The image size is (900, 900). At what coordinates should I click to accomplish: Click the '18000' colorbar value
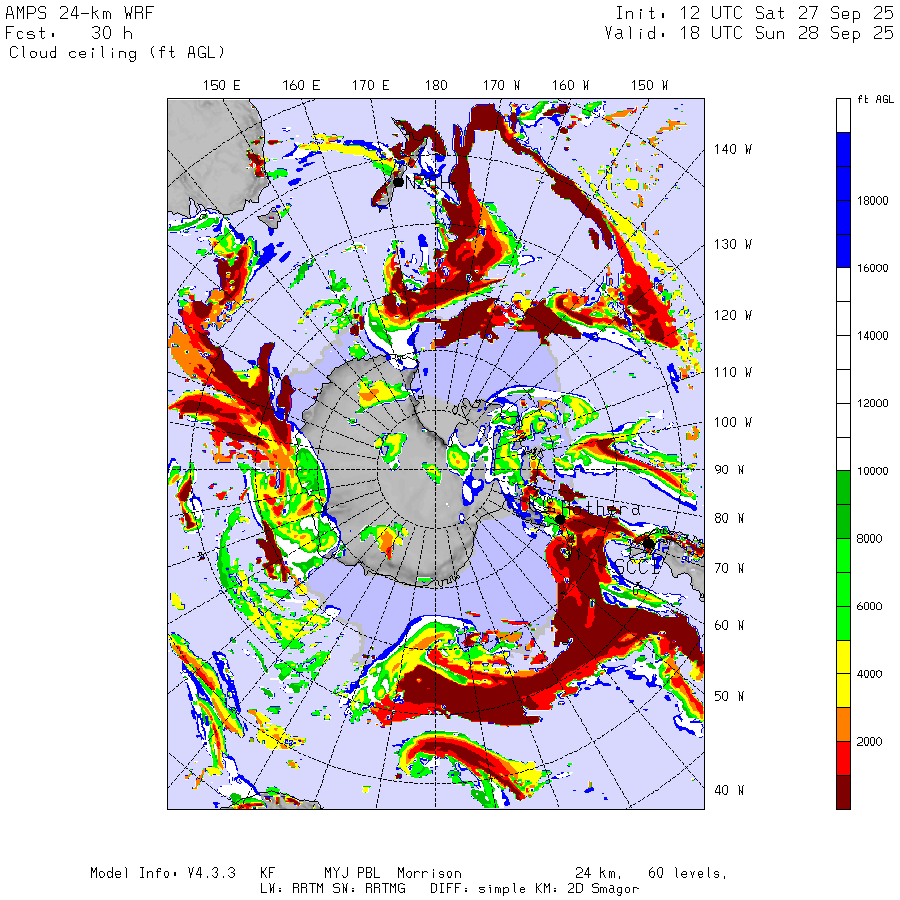point(872,200)
